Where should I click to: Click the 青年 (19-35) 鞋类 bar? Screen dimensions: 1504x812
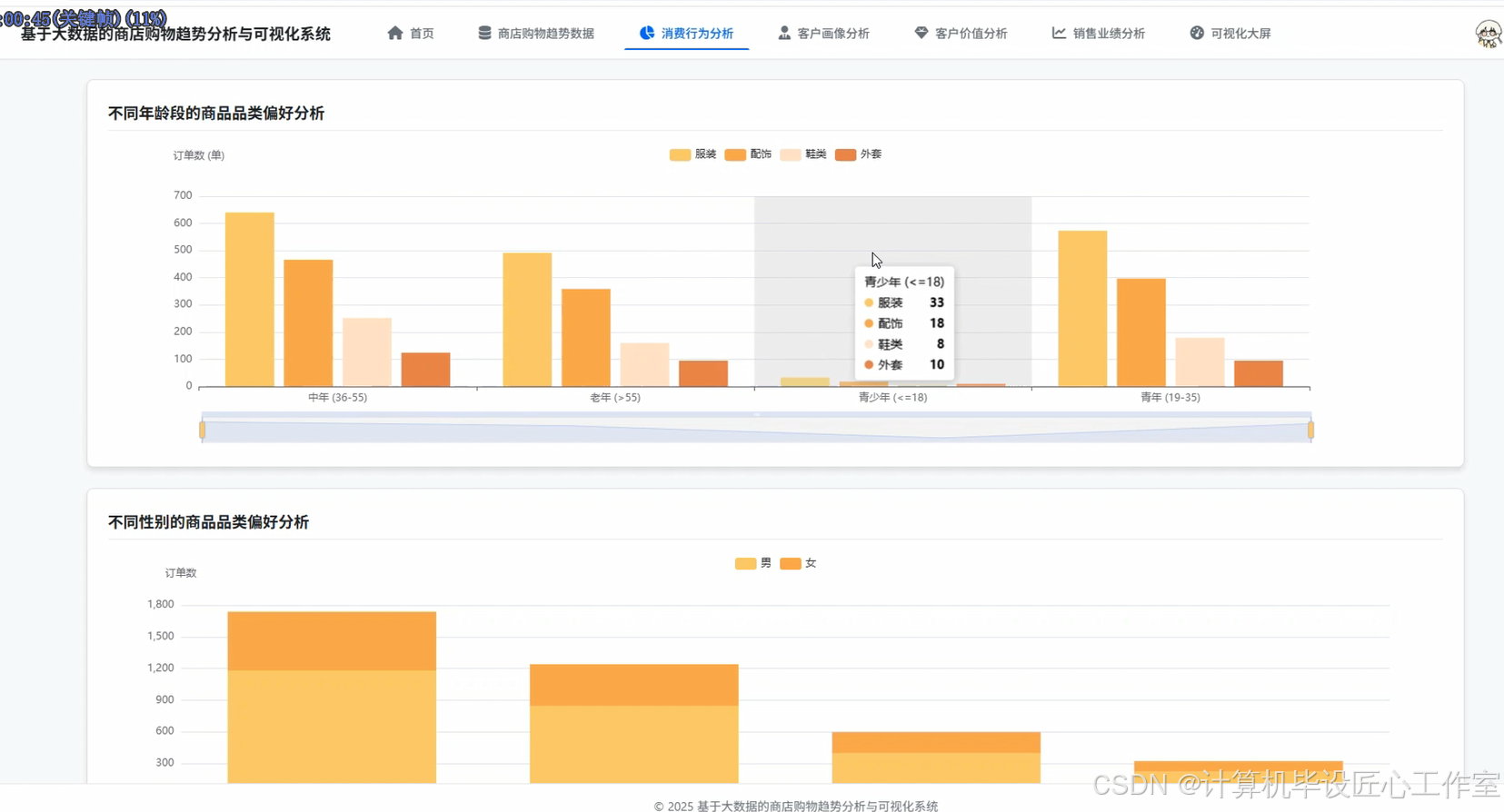click(1200, 362)
